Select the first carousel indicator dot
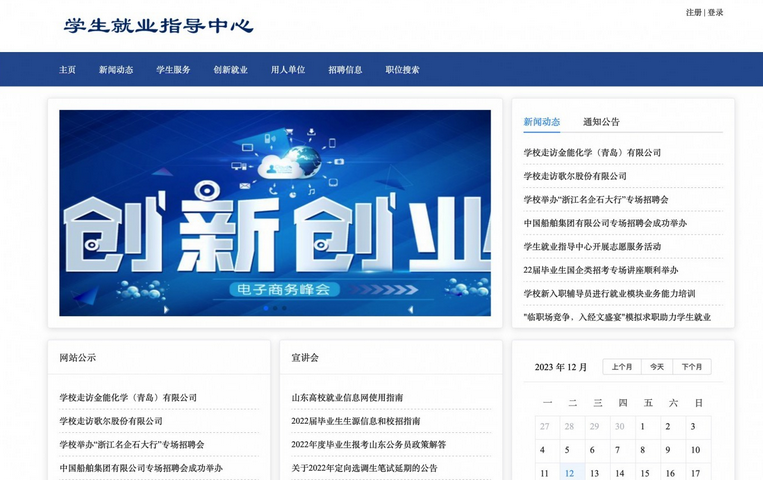763x480 pixels. coord(266,308)
